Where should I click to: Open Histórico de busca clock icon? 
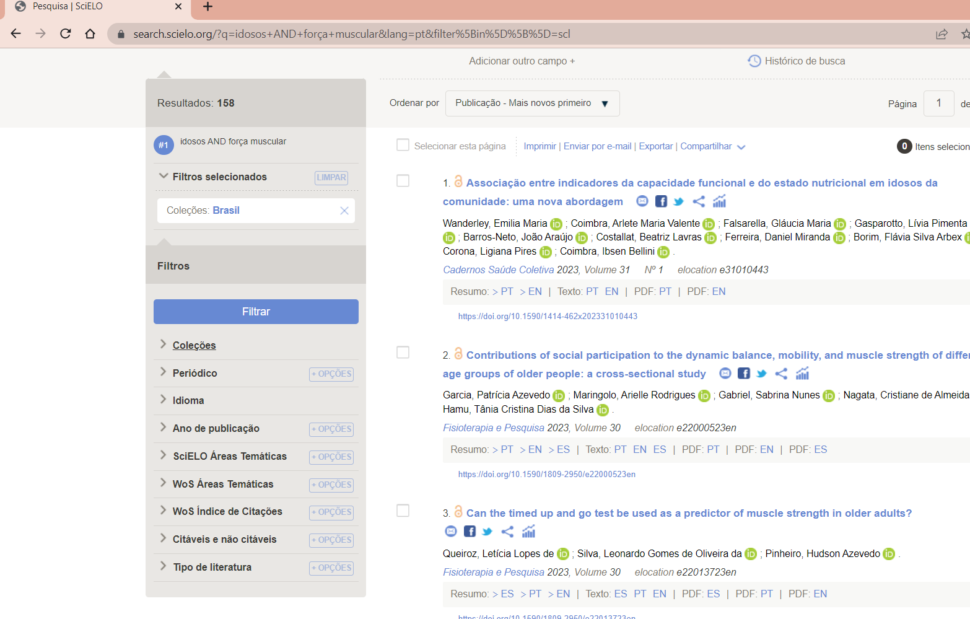pyautogui.click(x=754, y=61)
